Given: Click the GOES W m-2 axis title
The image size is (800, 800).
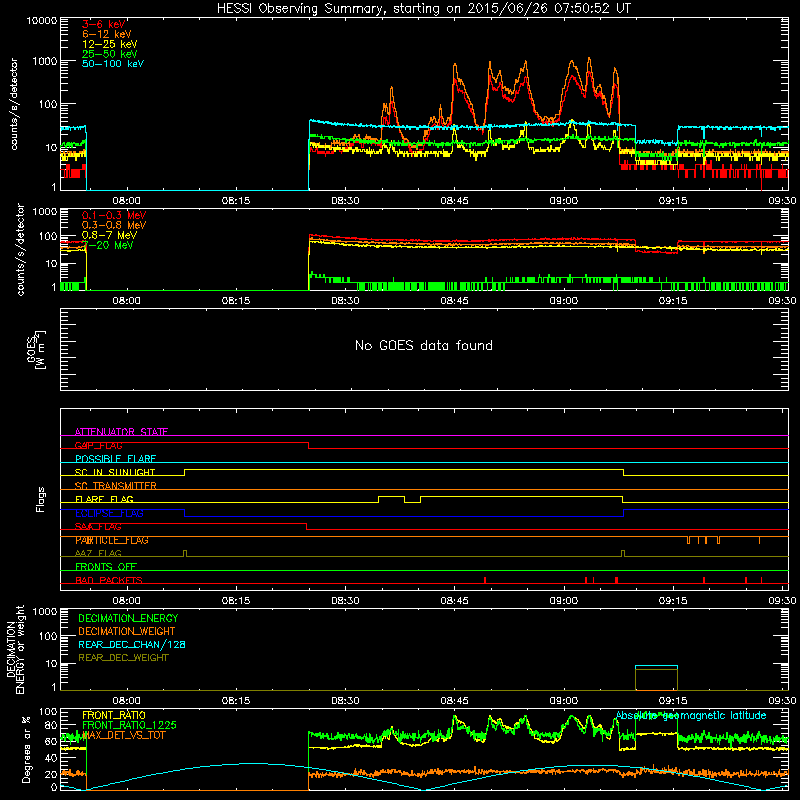Looking at the screenshot, I should (36, 349).
